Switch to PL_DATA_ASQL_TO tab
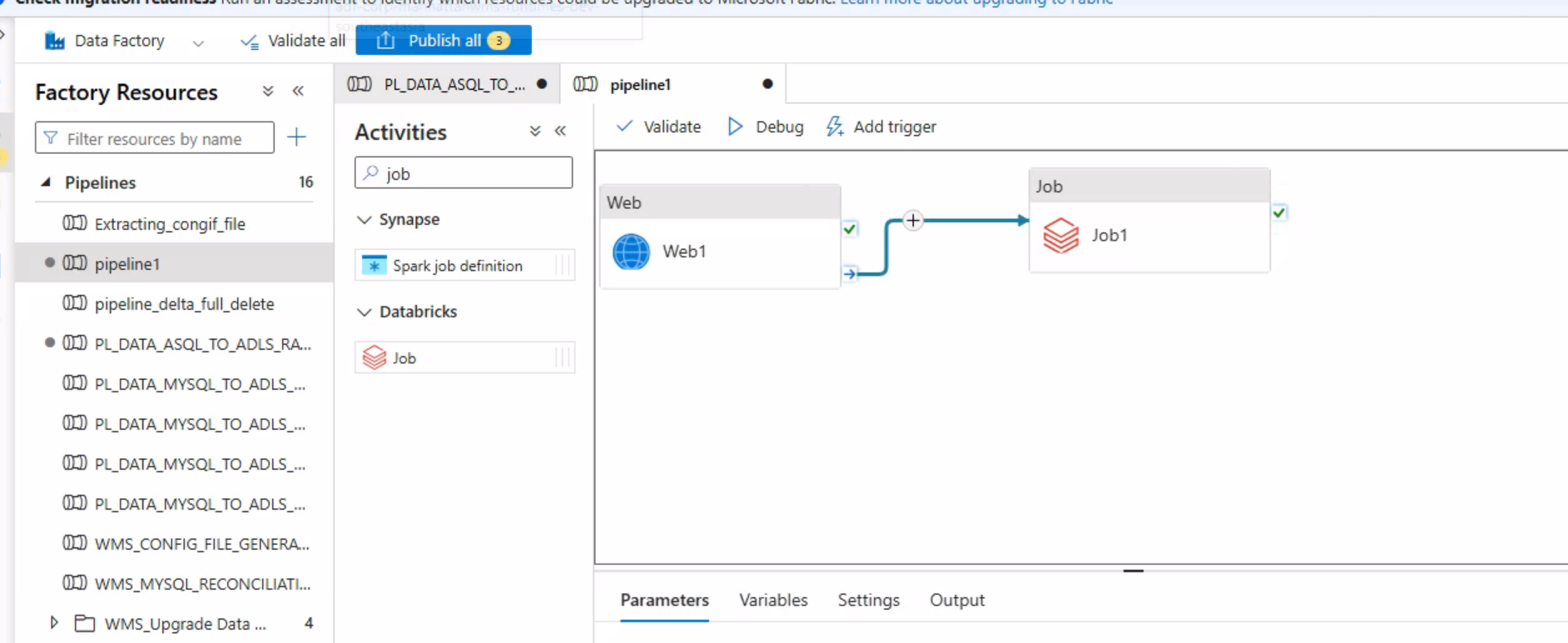This screenshot has height=643, width=1568. [x=447, y=84]
